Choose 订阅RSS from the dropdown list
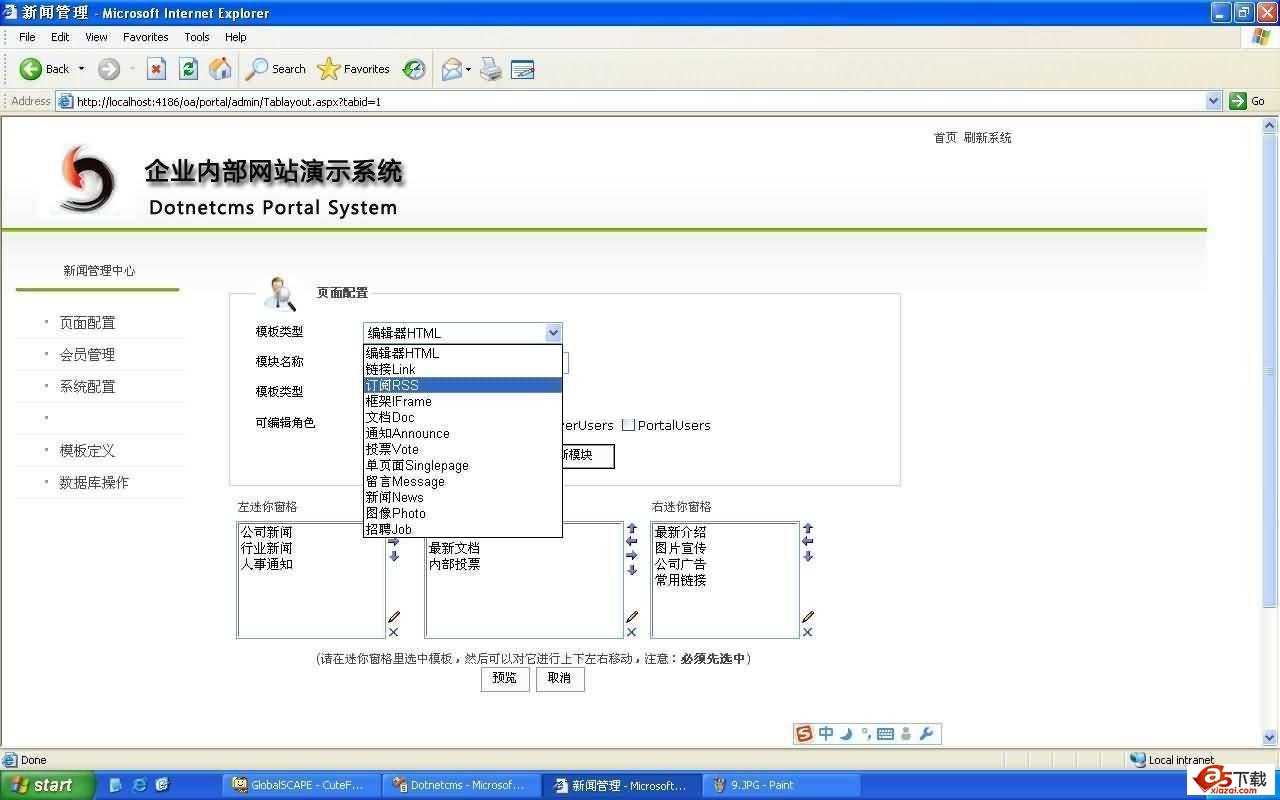The height and width of the screenshot is (800, 1280). pyautogui.click(x=462, y=385)
